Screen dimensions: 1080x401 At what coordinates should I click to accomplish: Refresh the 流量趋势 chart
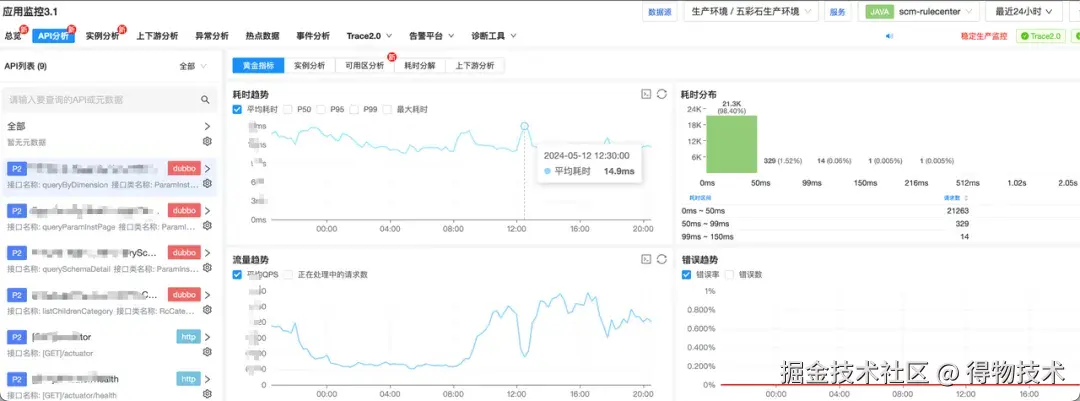[x=661, y=259]
